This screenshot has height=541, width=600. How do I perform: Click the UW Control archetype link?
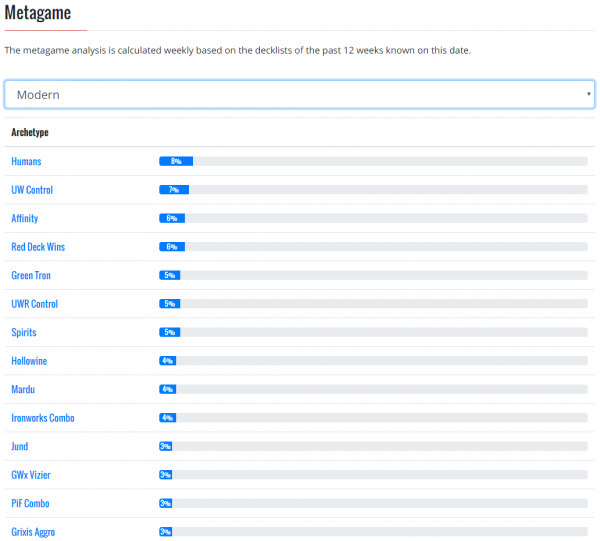pyautogui.click(x=32, y=190)
